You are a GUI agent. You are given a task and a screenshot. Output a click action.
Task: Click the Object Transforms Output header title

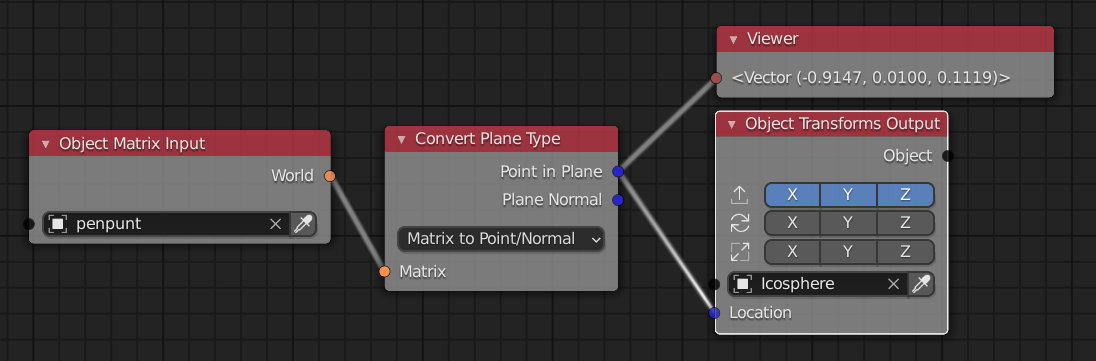click(x=842, y=125)
